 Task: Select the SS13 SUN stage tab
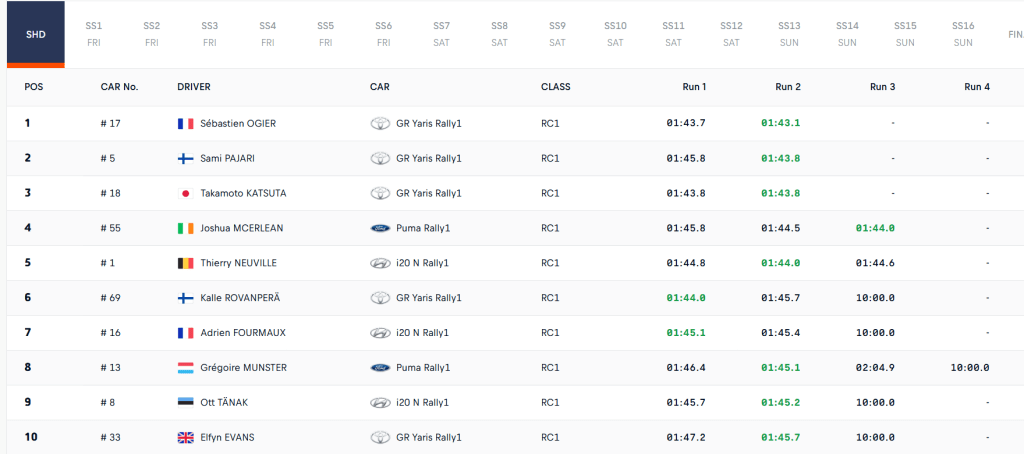(x=789, y=33)
